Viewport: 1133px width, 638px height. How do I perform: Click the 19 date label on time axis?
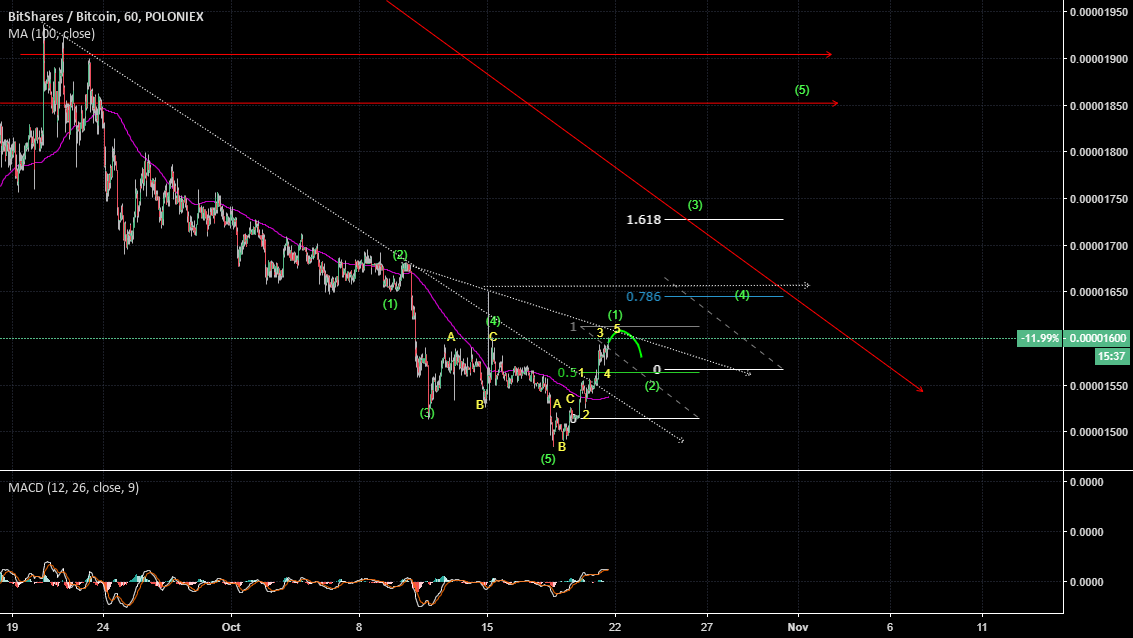[x=12, y=626]
